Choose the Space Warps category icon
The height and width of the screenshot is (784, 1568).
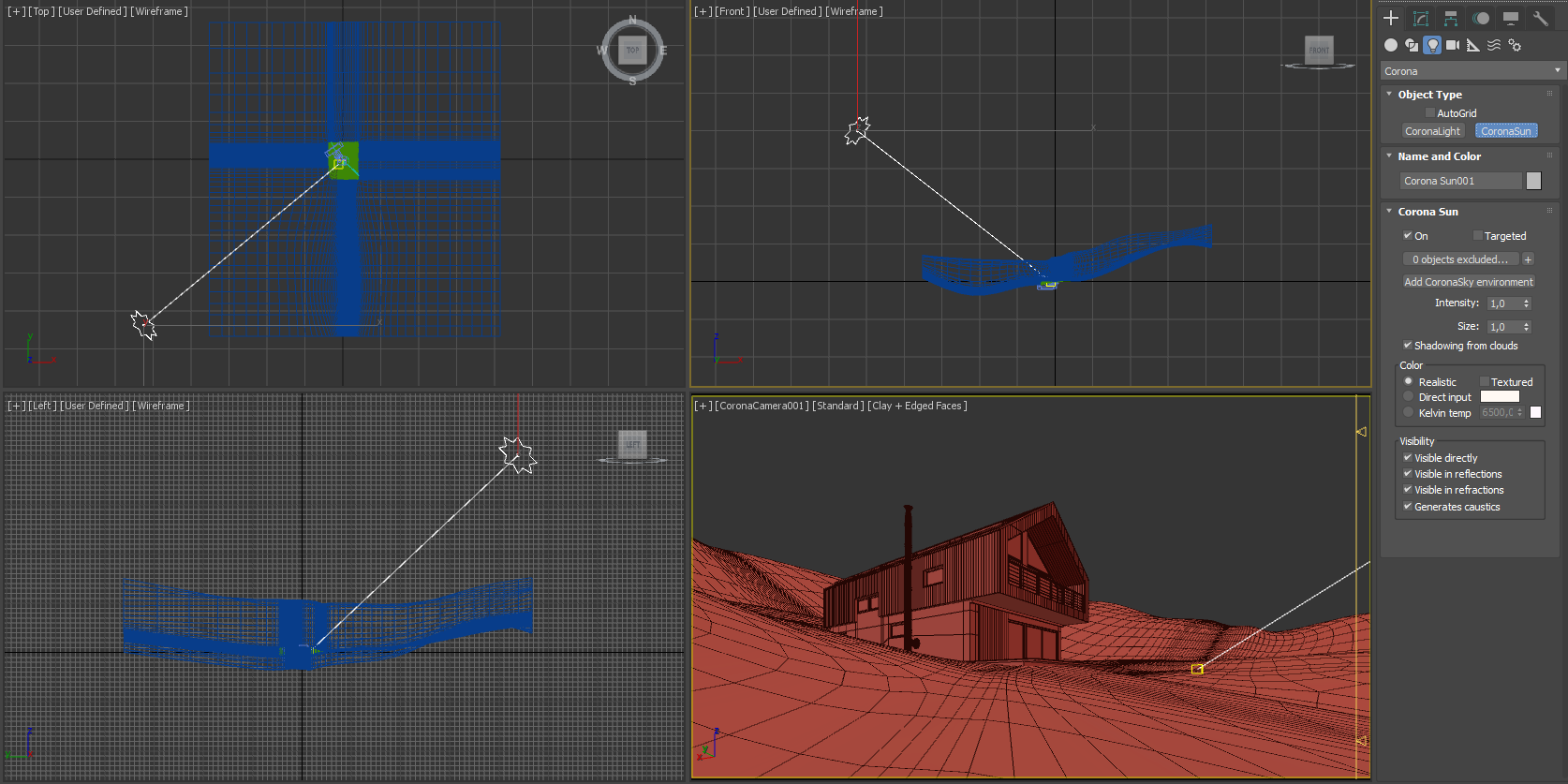coord(1494,45)
